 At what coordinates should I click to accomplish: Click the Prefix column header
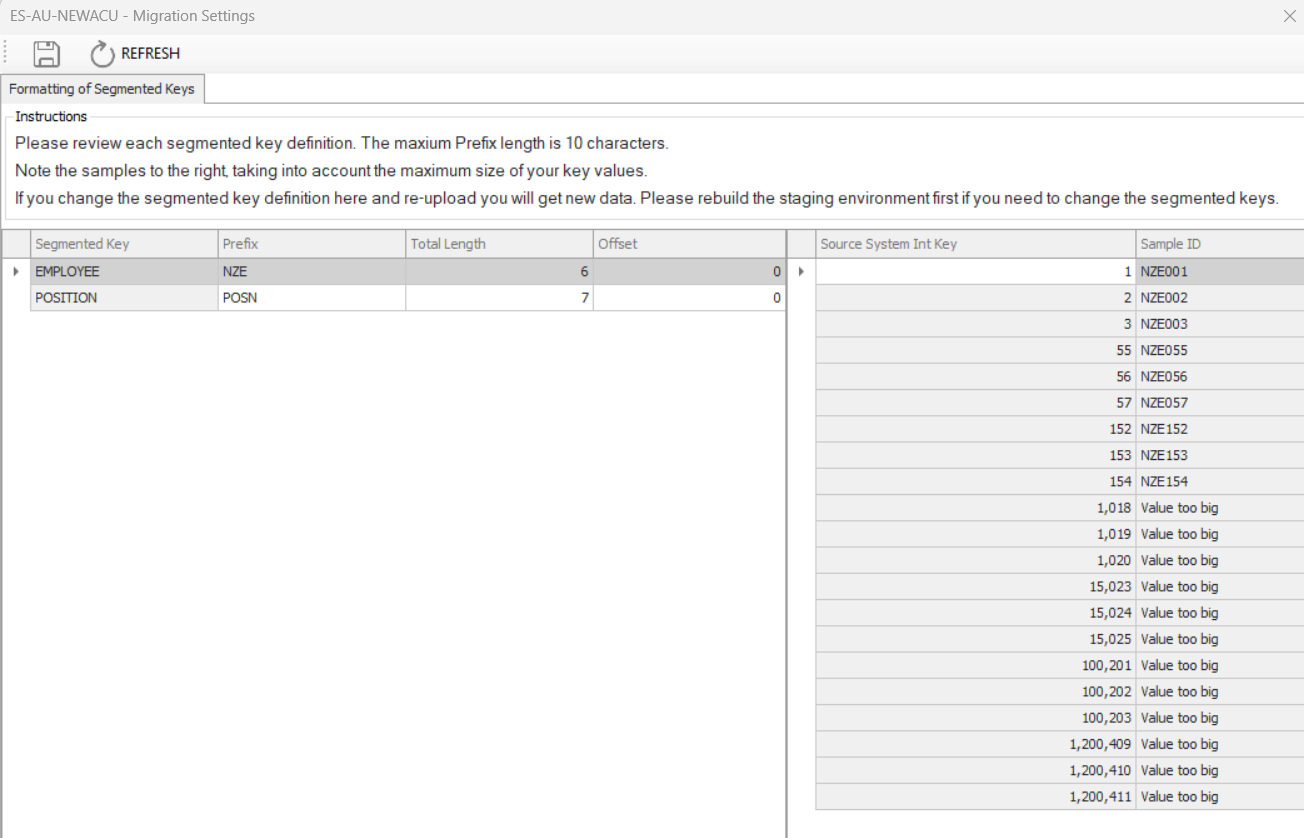point(310,243)
